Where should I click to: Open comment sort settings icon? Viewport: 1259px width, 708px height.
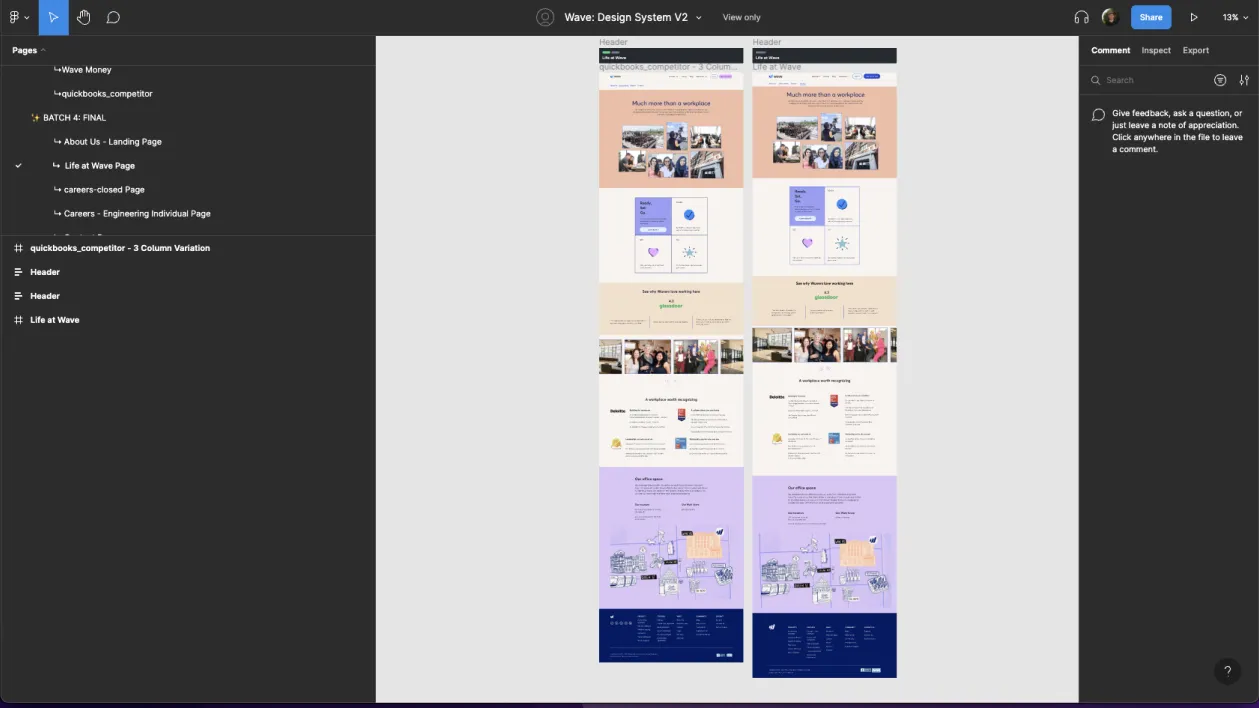(x=1244, y=80)
